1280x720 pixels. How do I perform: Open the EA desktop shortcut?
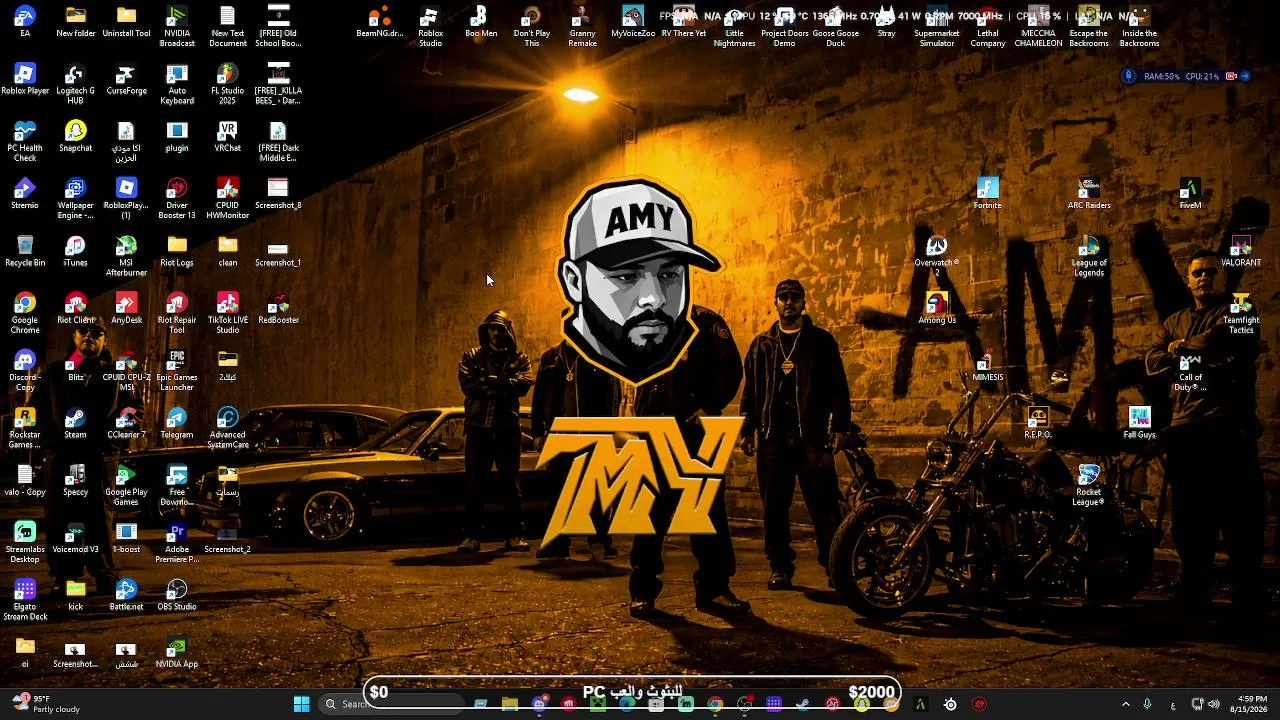point(25,22)
